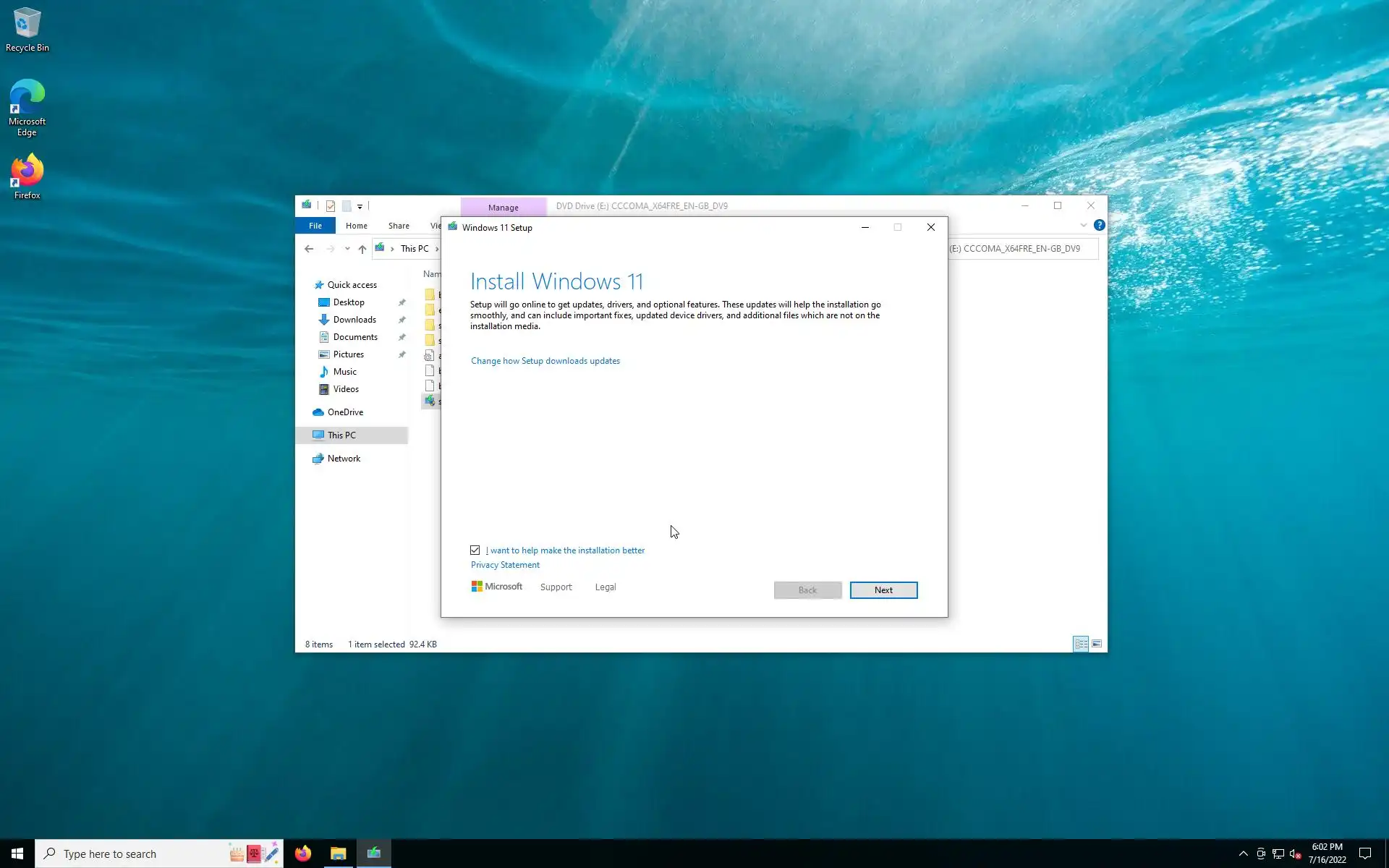Open Downloads in Quick access
The width and height of the screenshot is (1389, 868).
point(354,320)
